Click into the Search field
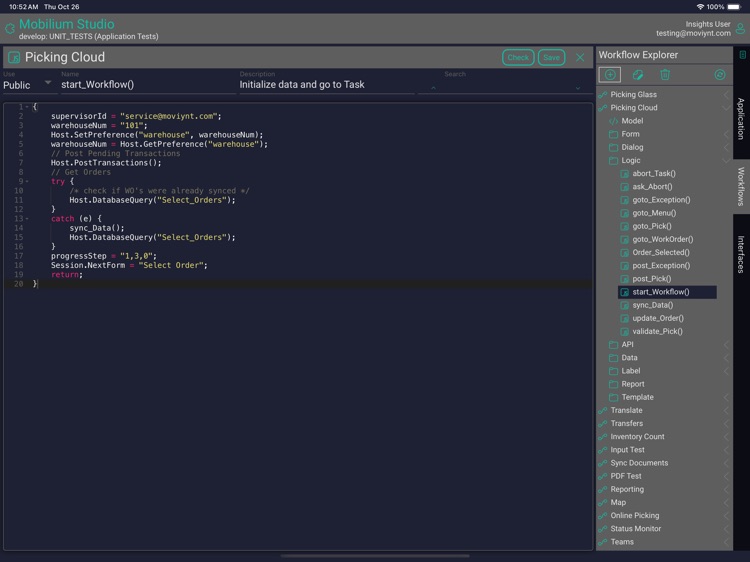The width and height of the screenshot is (750, 562). pyautogui.click(x=505, y=85)
